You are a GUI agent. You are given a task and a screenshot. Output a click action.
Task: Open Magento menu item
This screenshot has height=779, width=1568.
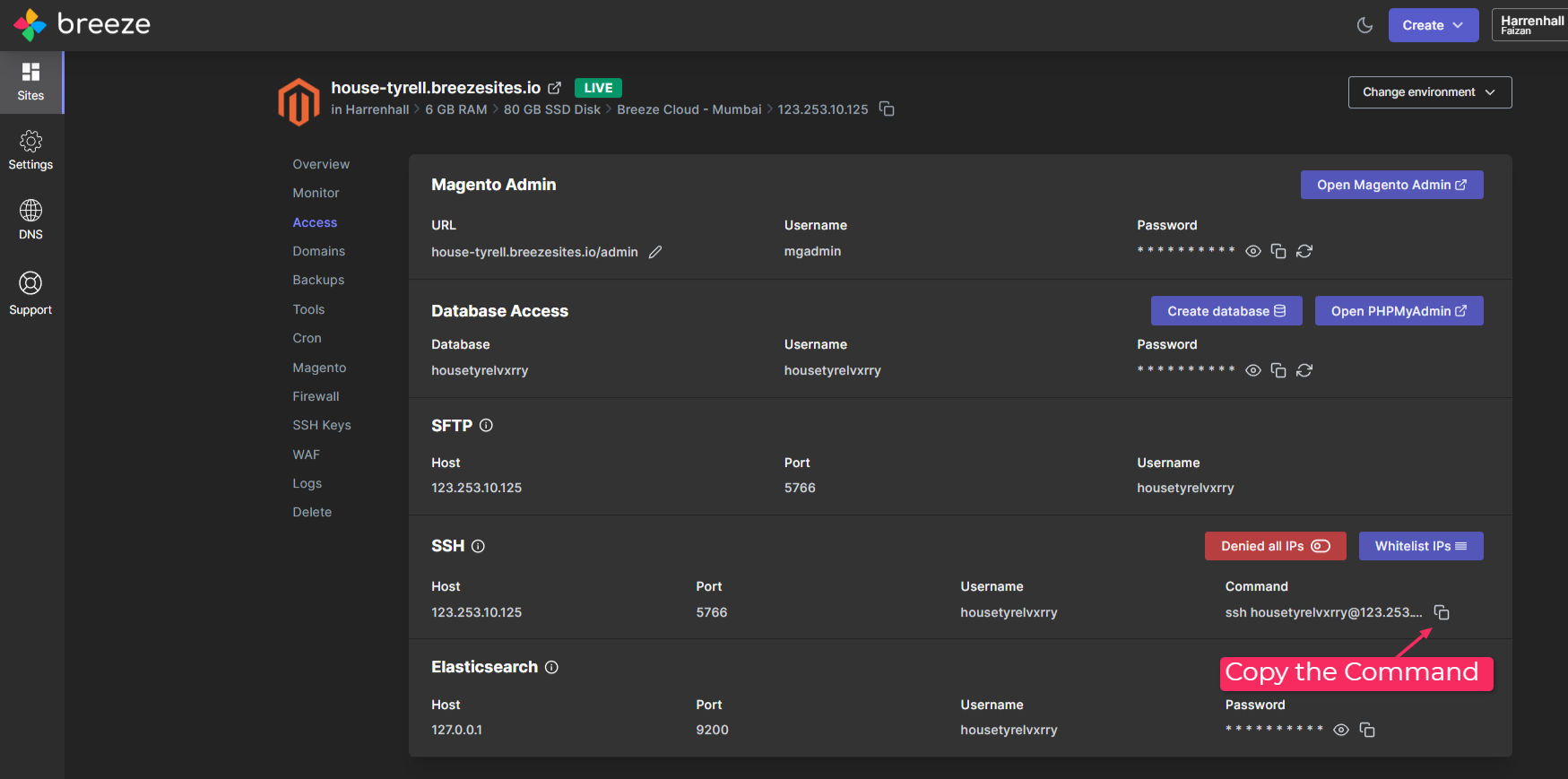[319, 368]
